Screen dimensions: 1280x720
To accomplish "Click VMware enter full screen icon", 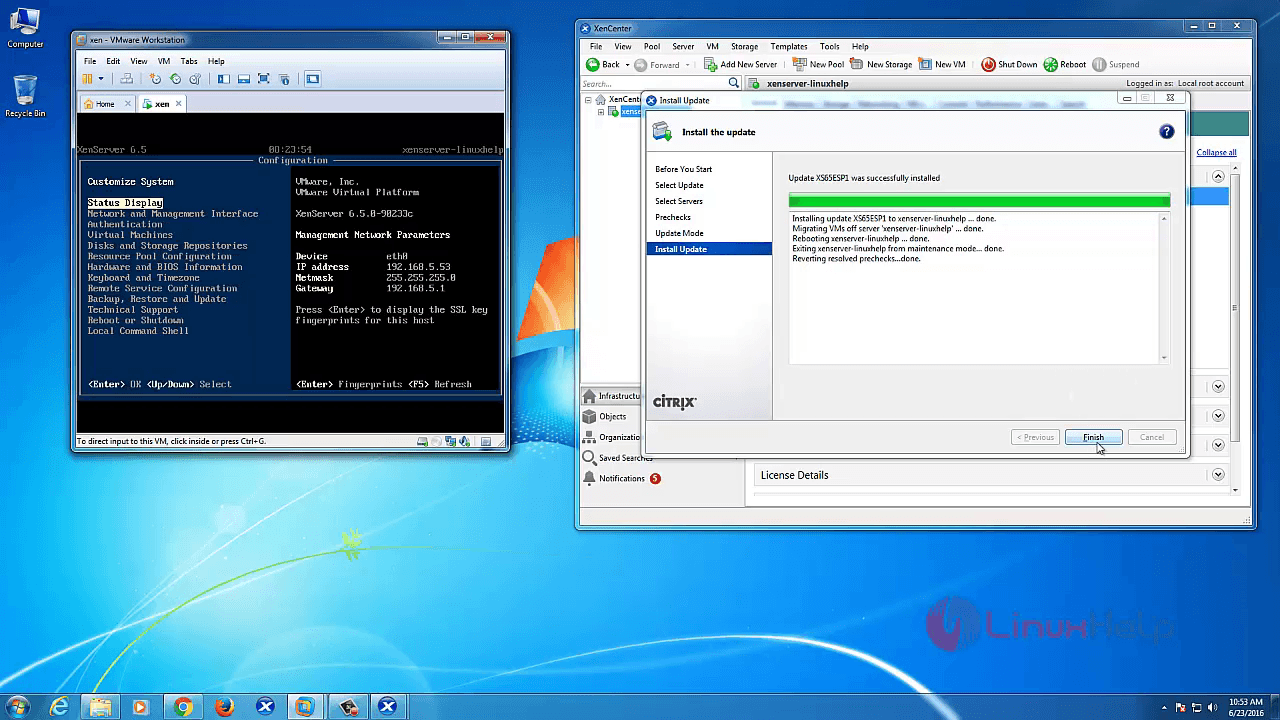I will tap(264, 79).
